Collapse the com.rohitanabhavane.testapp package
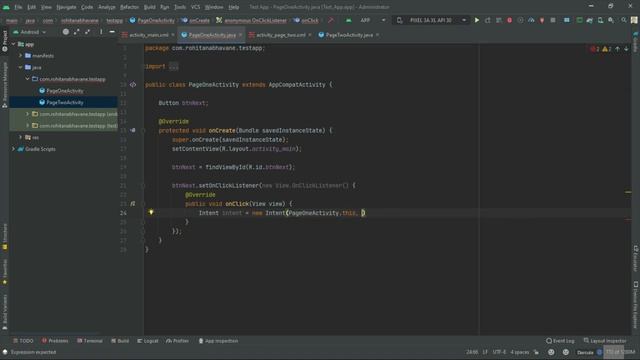The image size is (640, 360). point(27,79)
